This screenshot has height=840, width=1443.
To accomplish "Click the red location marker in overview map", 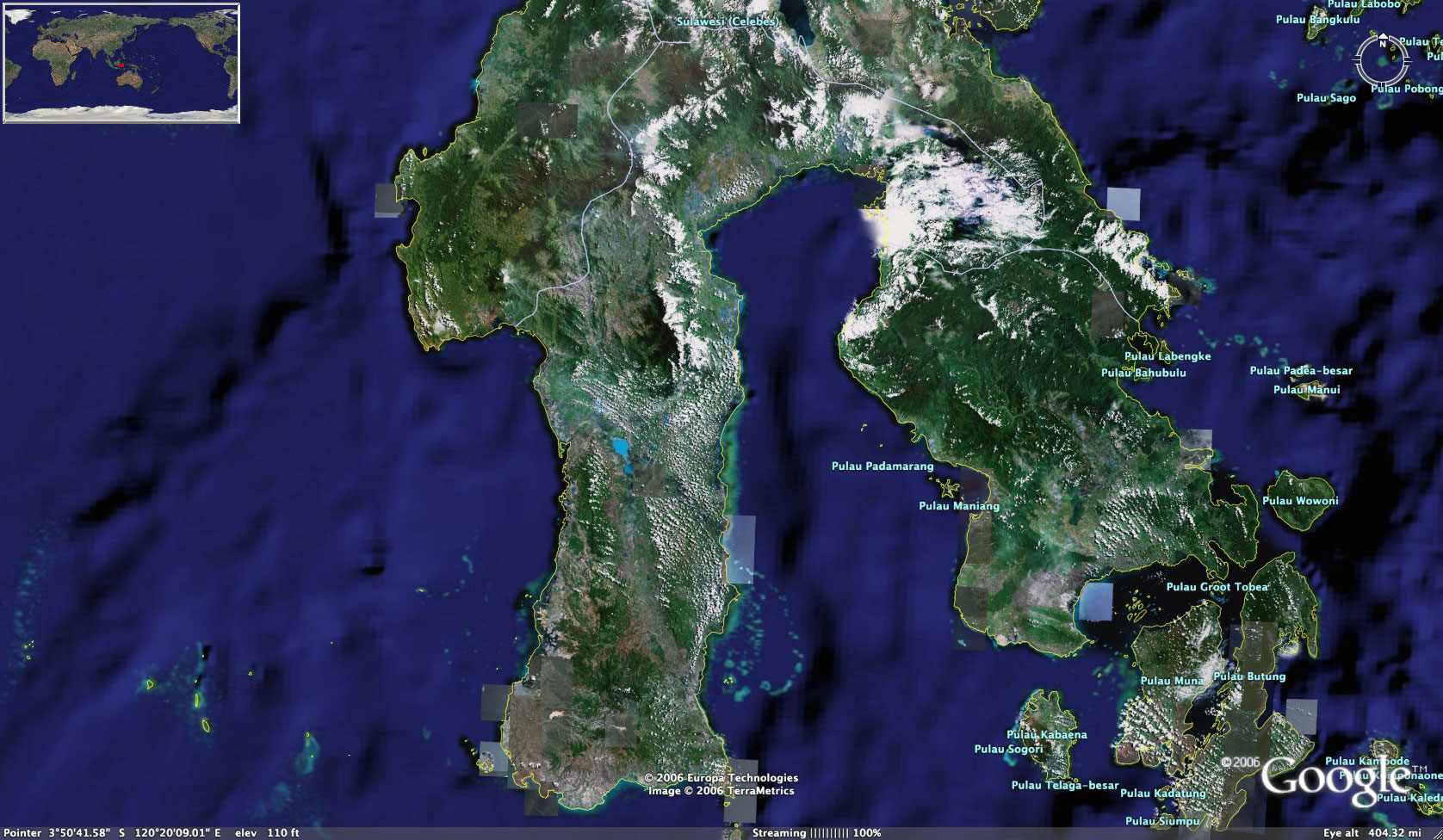I will click(121, 64).
